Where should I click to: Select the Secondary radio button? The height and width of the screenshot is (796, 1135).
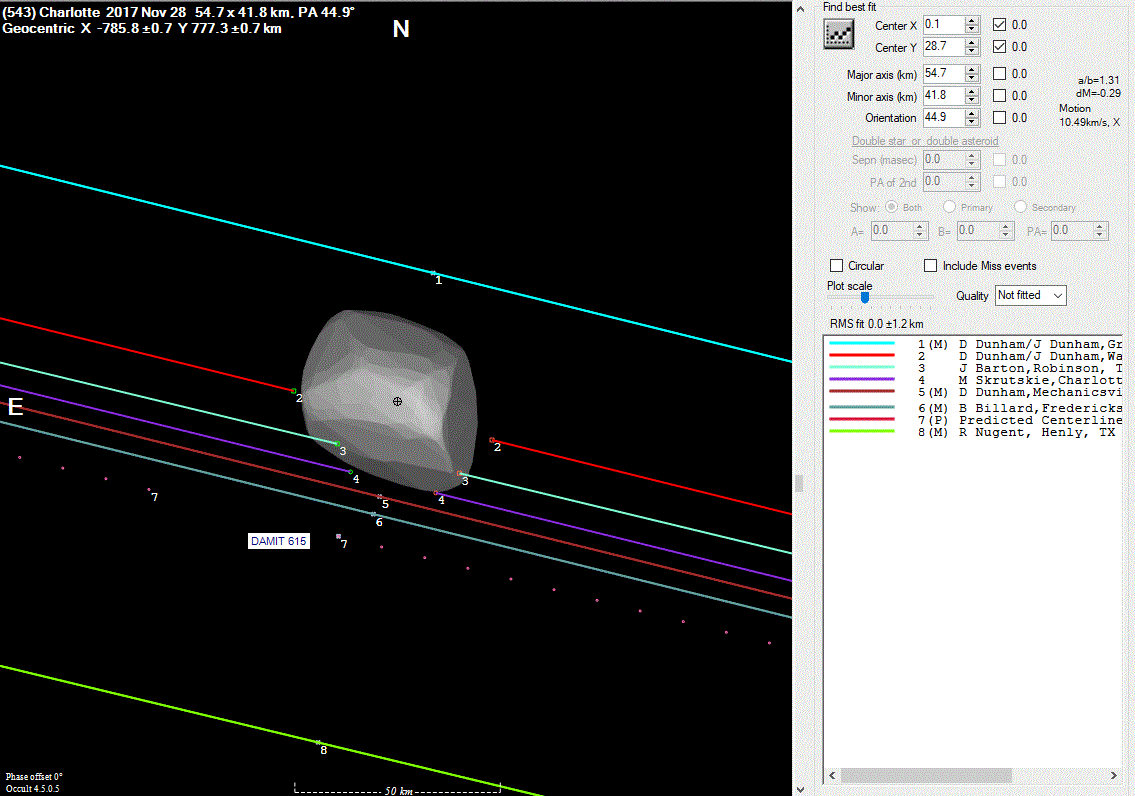[1020, 207]
